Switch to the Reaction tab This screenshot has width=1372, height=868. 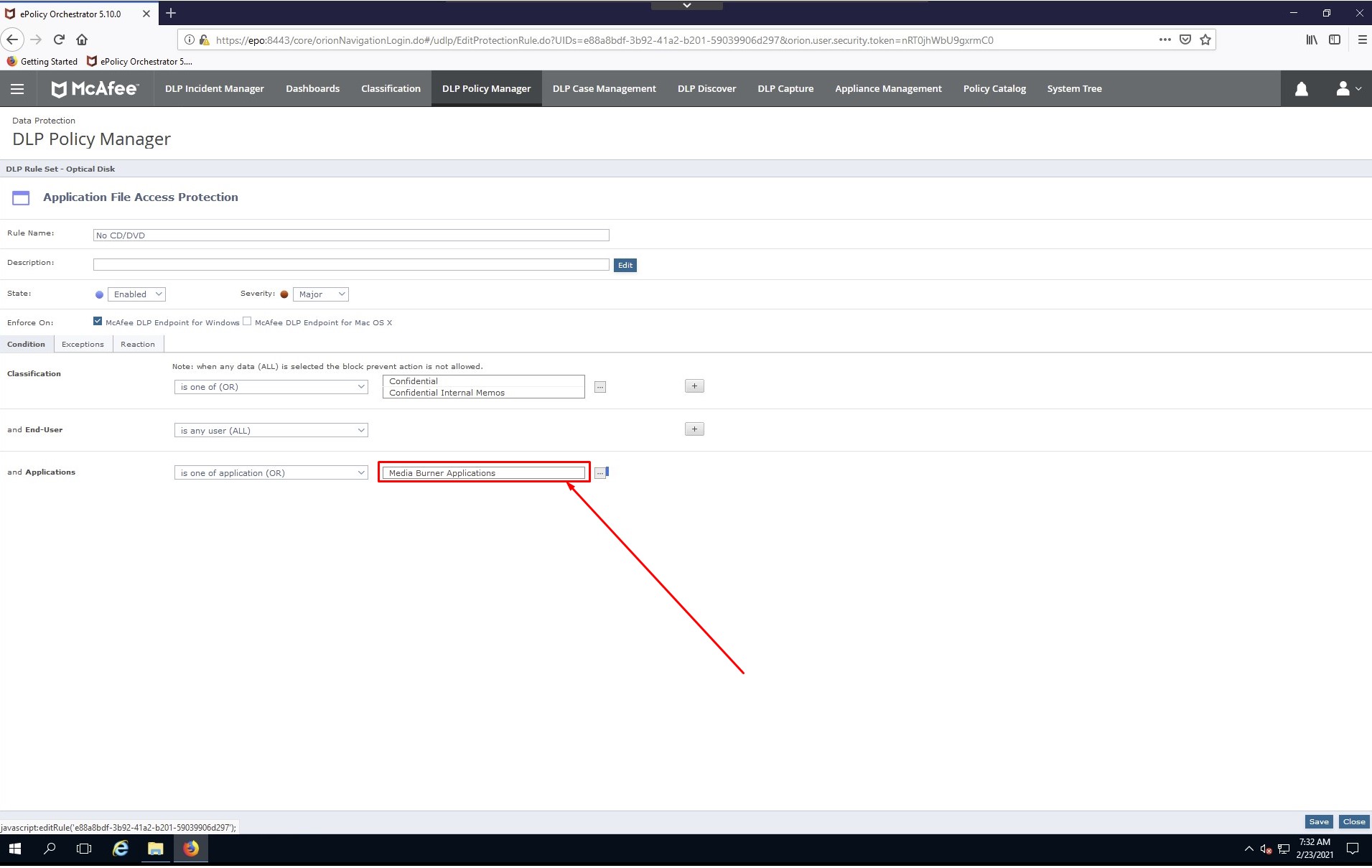(x=138, y=344)
